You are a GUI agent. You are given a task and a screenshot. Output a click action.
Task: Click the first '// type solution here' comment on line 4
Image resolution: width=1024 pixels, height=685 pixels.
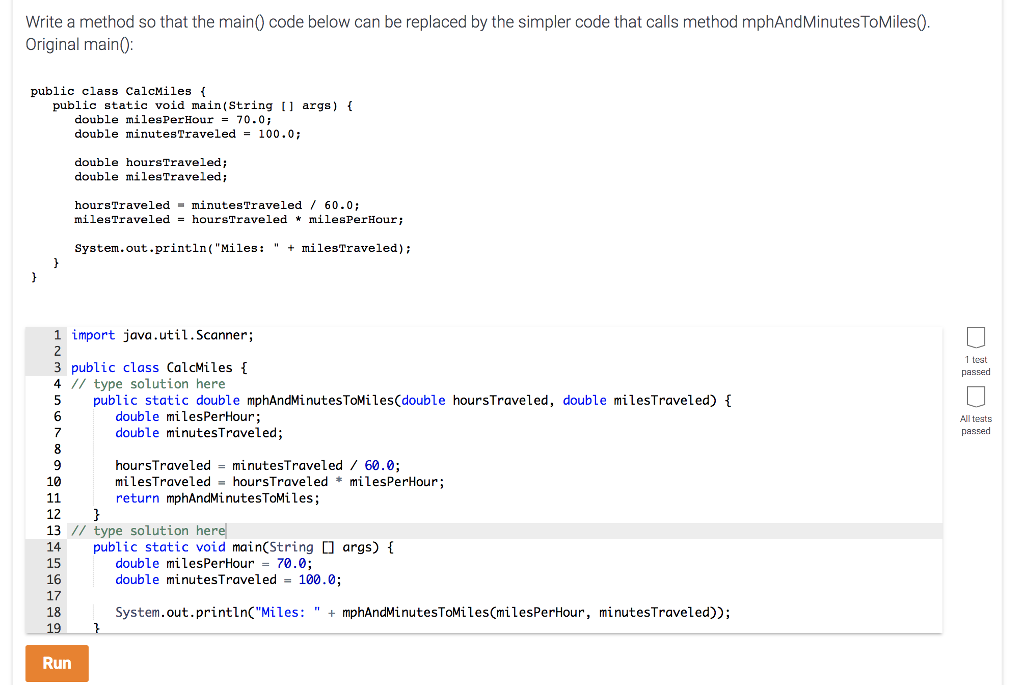[148, 384]
